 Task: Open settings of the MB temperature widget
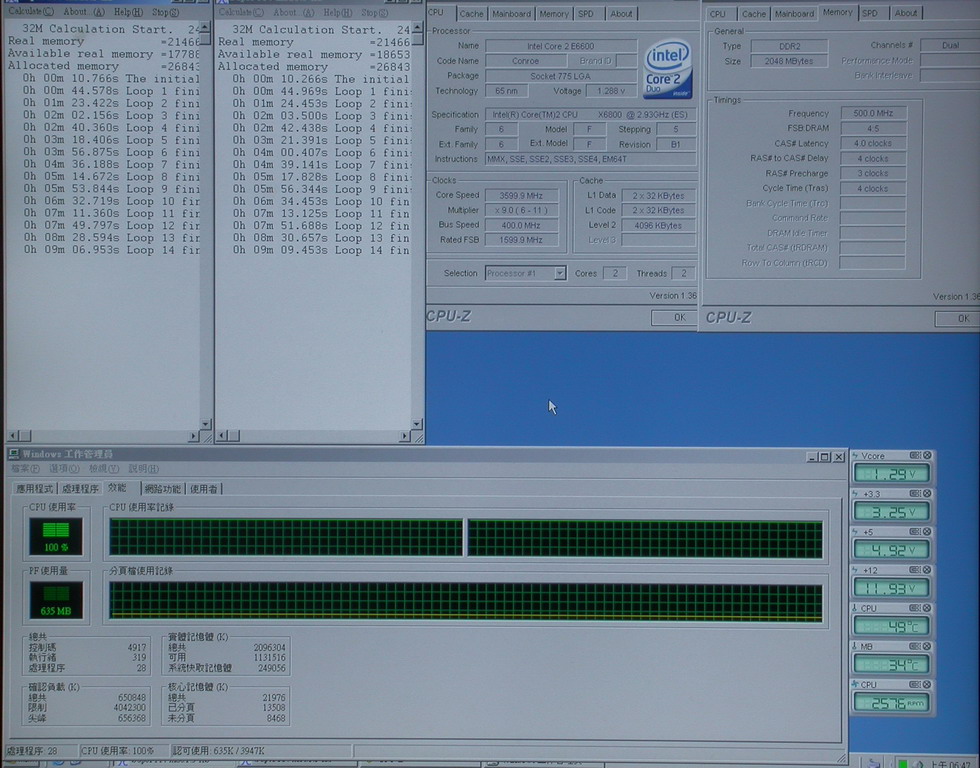[915, 646]
